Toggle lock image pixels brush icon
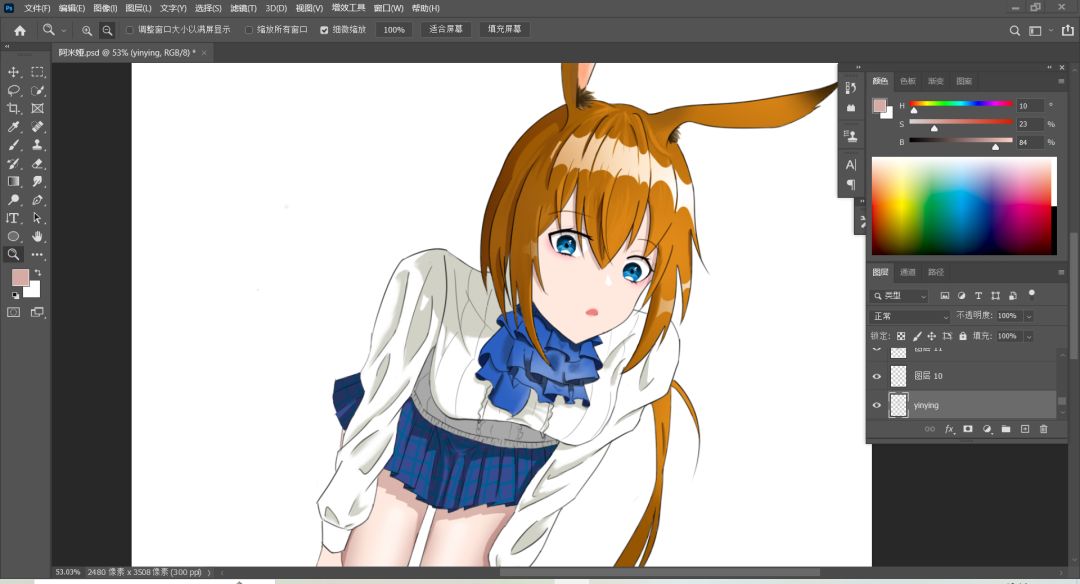Image resolution: width=1080 pixels, height=584 pixels. click(917, 336)
